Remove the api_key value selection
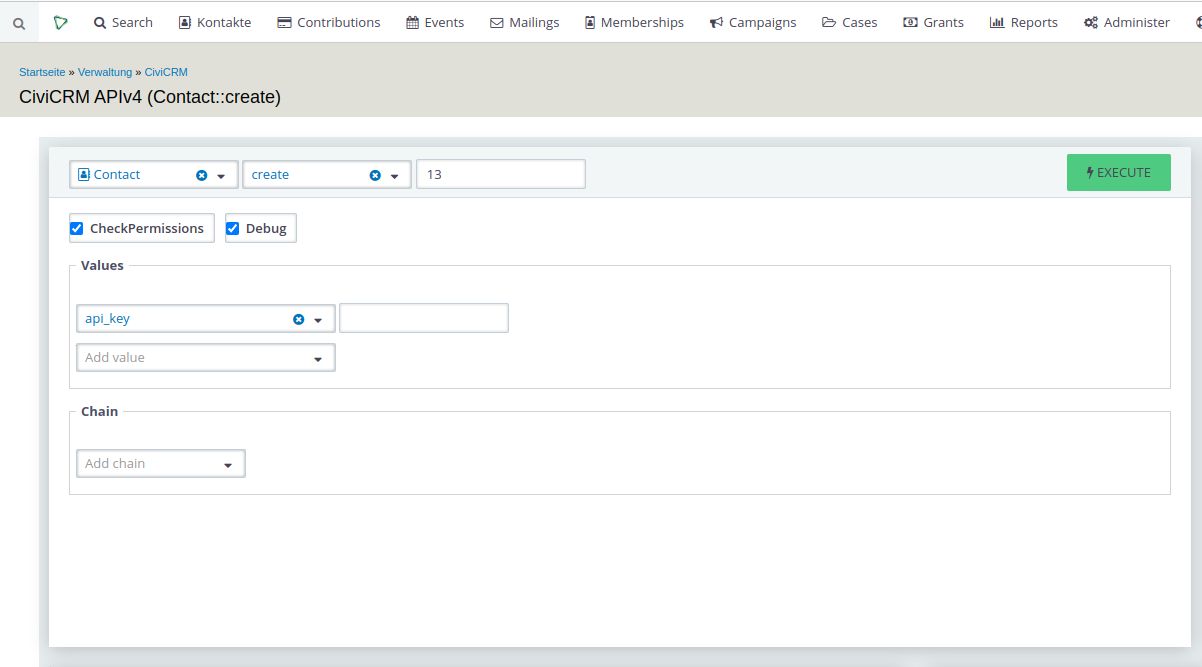 298,319
